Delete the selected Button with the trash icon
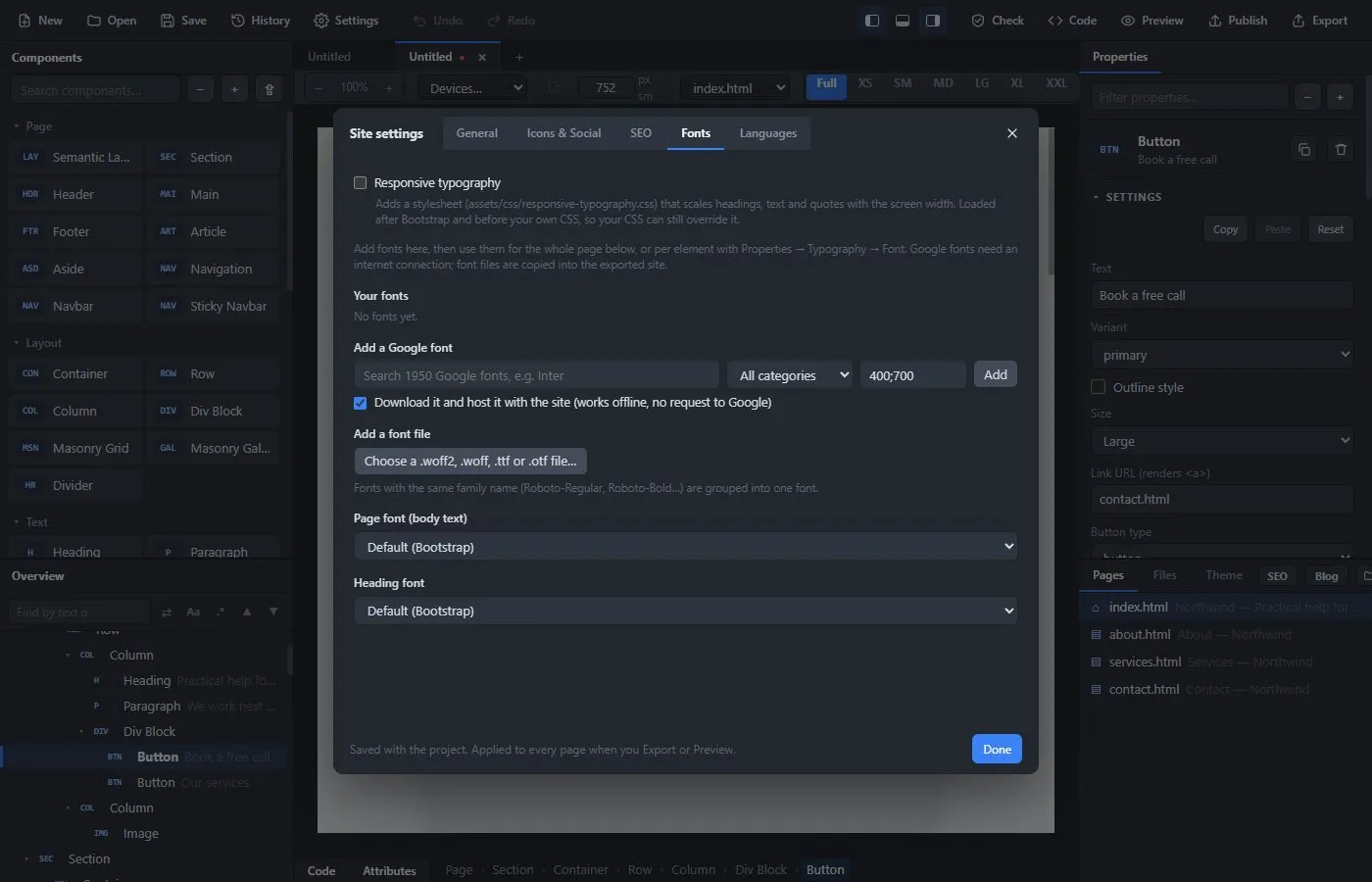The width and height of the screenshot is (1372, 882). click(x=1341, y=150)
